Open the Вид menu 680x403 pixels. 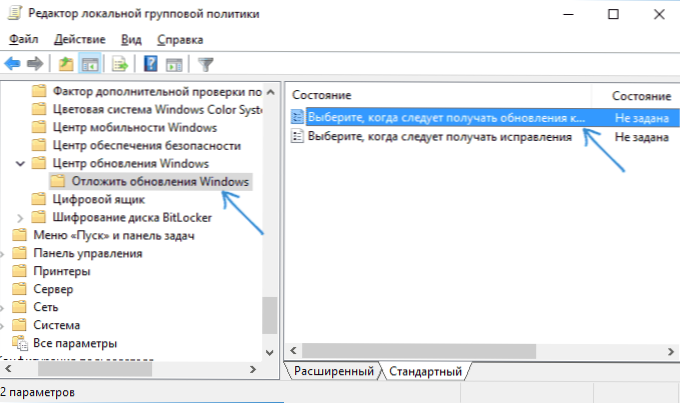click(131, 39)
